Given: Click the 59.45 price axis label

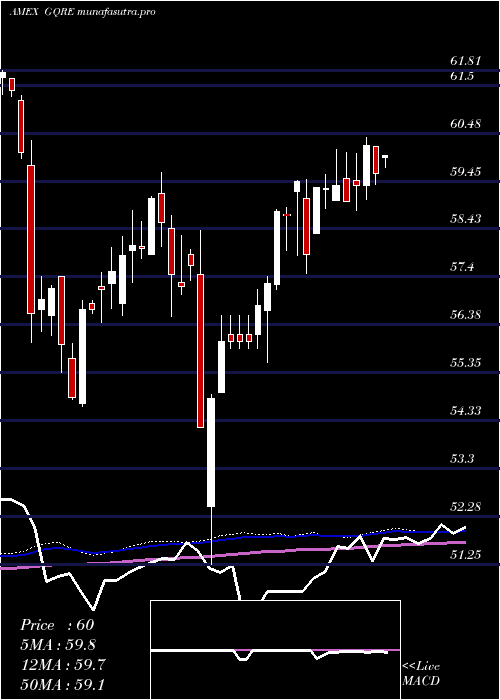Looking at the screenshot, I should click(x=466, y=171).
